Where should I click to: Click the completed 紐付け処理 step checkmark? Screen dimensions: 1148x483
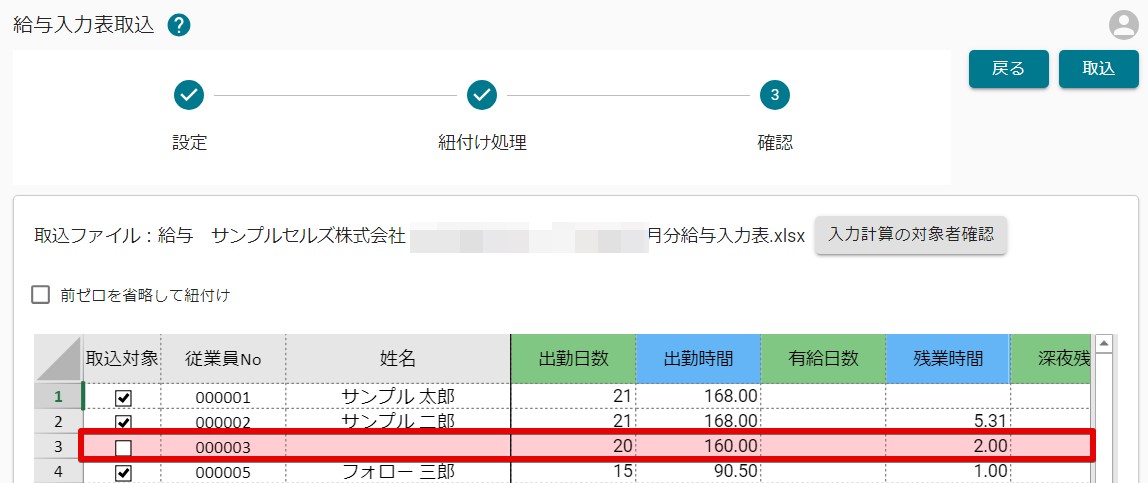coord(482,94)
